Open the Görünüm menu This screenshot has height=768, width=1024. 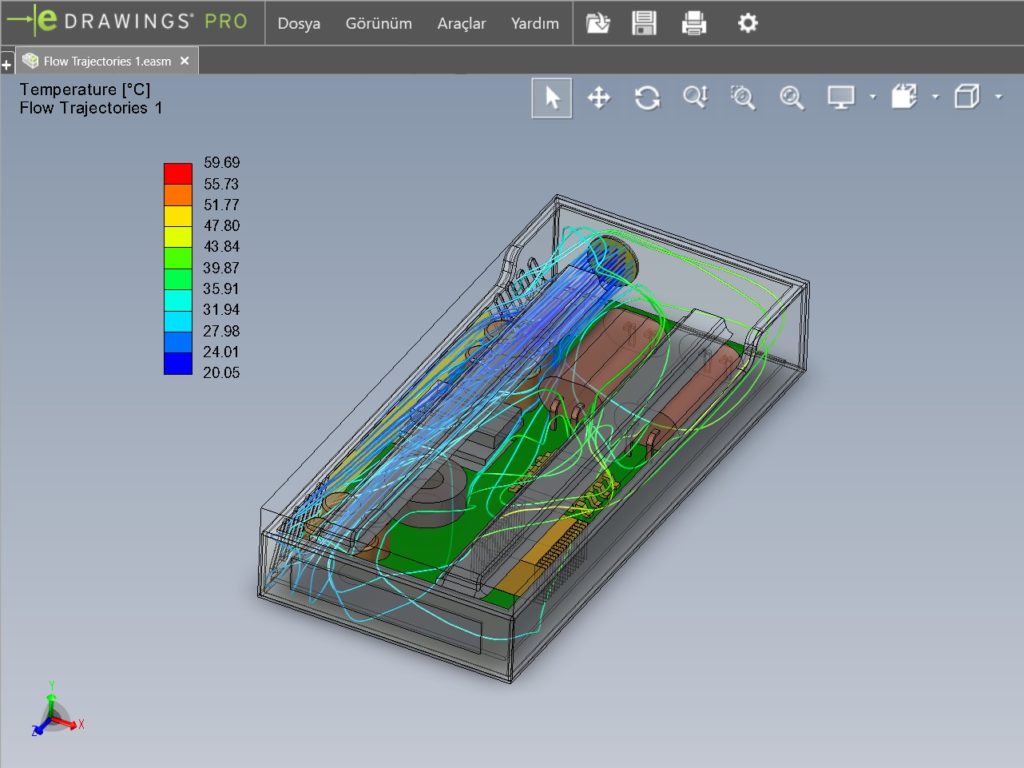point(378,23)
